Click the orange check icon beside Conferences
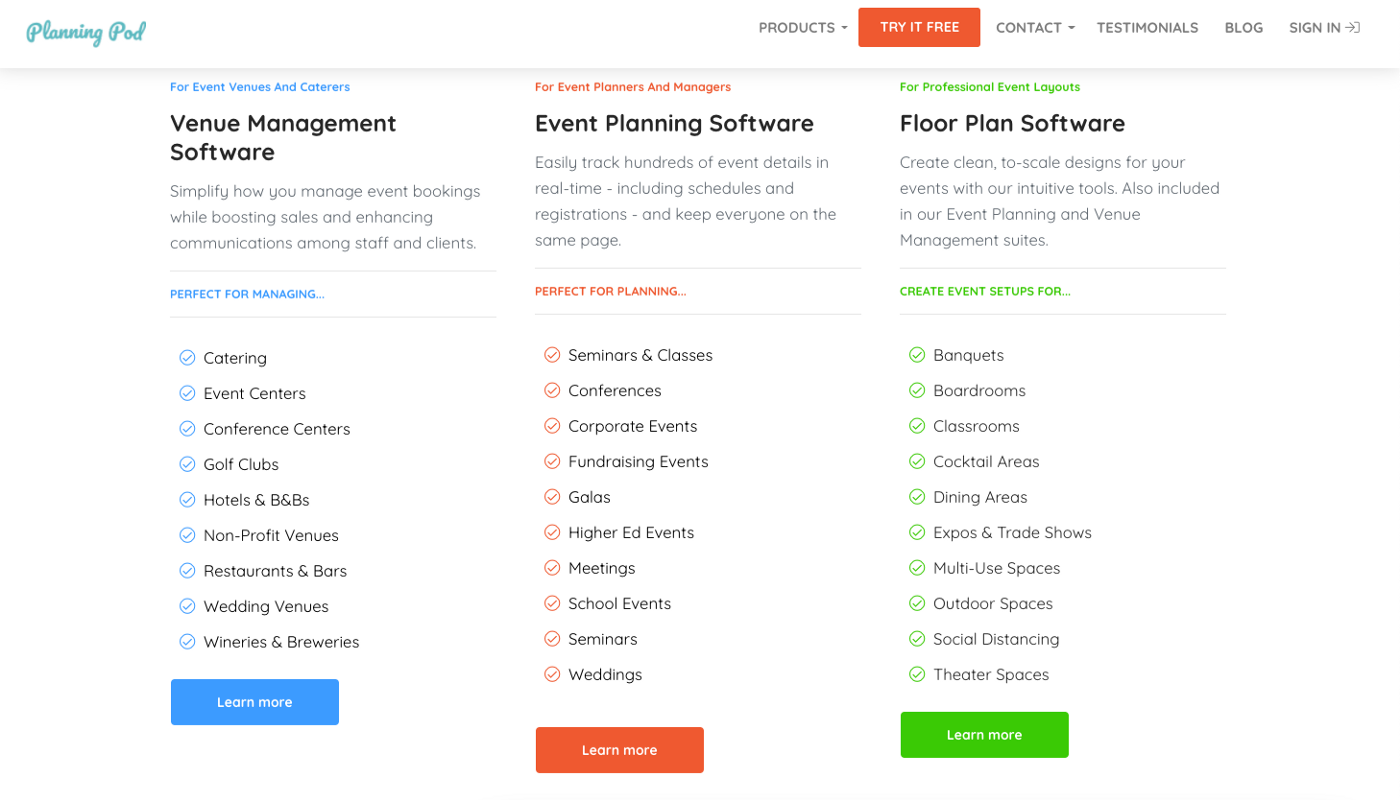Image resolution: width=1400 pixels, height=800 pixels. [552, 390]
